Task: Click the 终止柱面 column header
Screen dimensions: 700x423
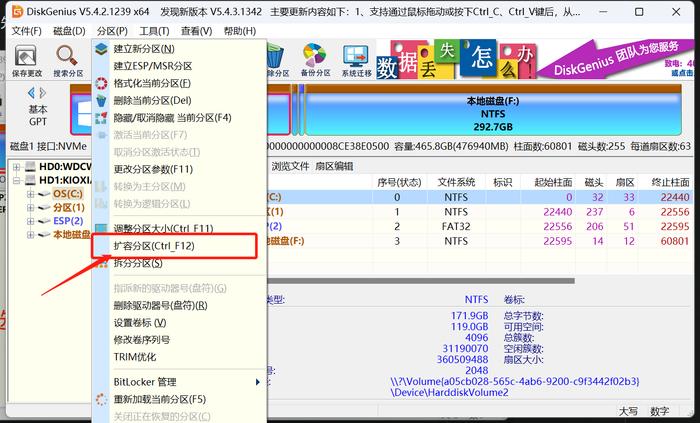Action: pyautogui.click(x=668, y=182)
